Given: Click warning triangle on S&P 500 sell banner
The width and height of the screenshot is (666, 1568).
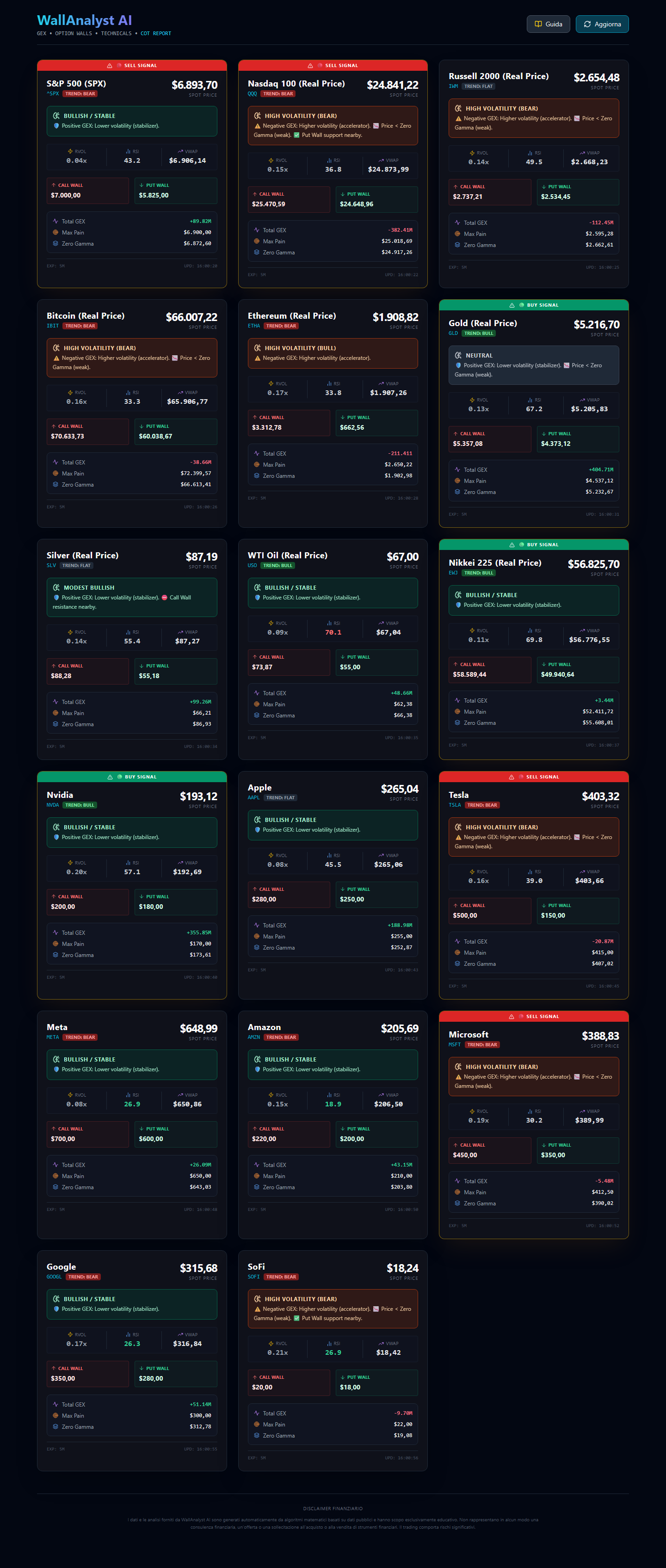Looking at the screenshot, I should 110,66.
